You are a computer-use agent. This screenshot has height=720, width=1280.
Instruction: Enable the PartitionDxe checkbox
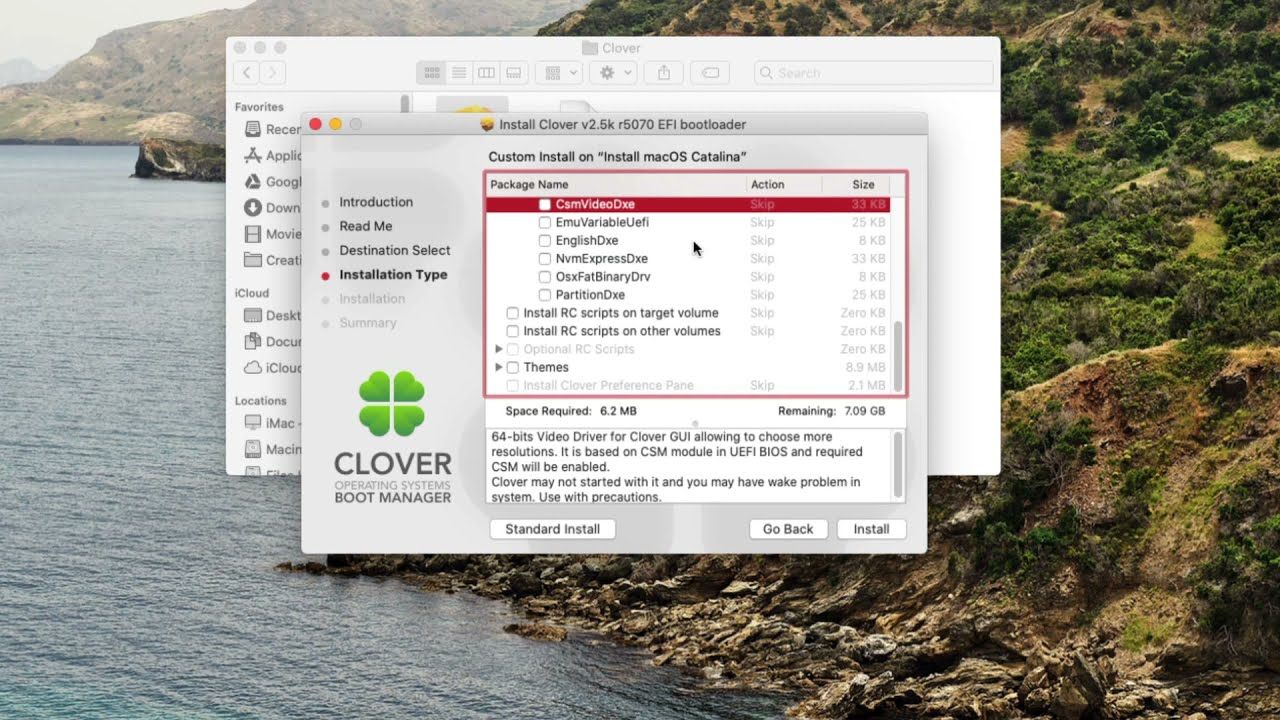pos(545,295)
